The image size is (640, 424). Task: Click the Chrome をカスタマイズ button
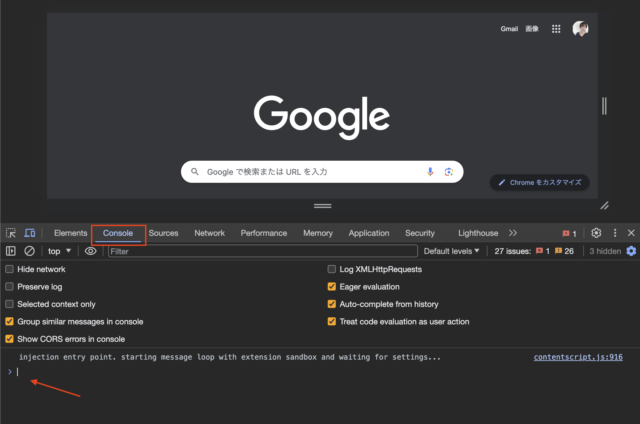click(x=540, y=182)
